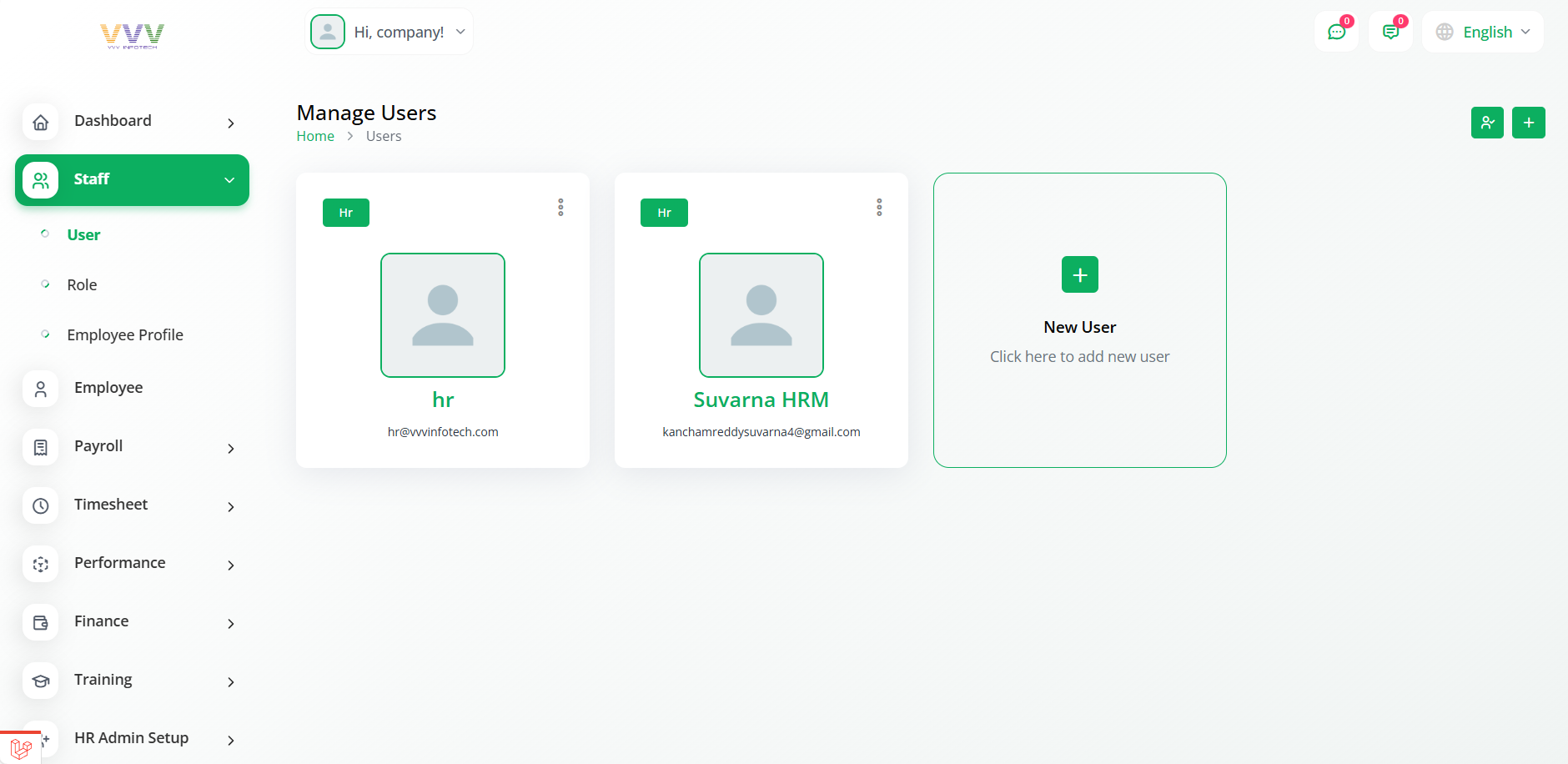Screen dimensions: 1568x764
Task: Click the green plus create button top right
Action: click(x=1528, y=123)
